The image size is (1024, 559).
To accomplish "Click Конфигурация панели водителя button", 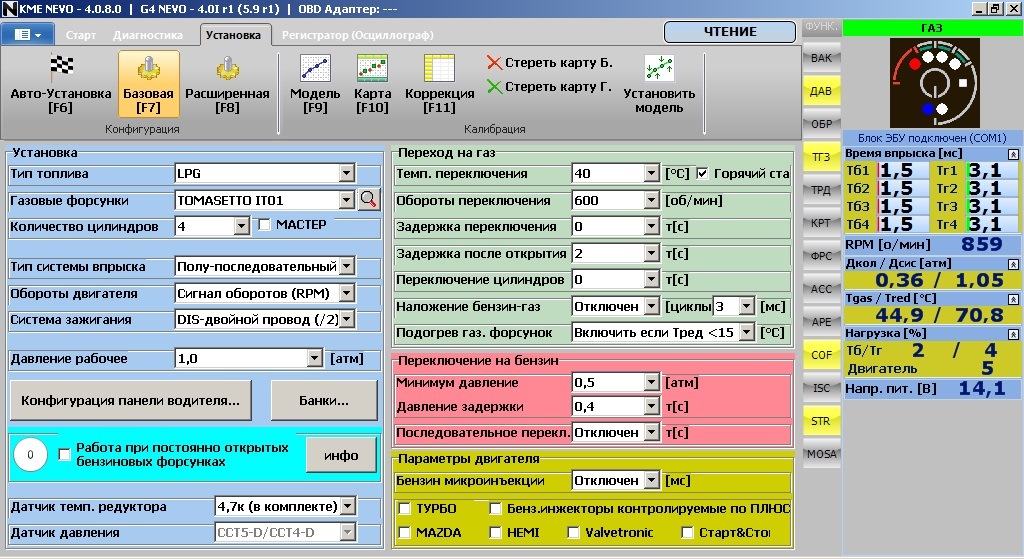I will point(131,400).
